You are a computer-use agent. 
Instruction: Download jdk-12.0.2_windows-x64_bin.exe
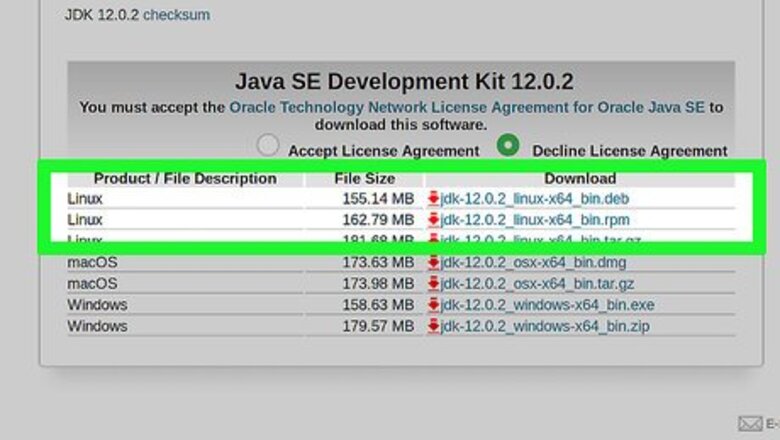coord(548,304)
